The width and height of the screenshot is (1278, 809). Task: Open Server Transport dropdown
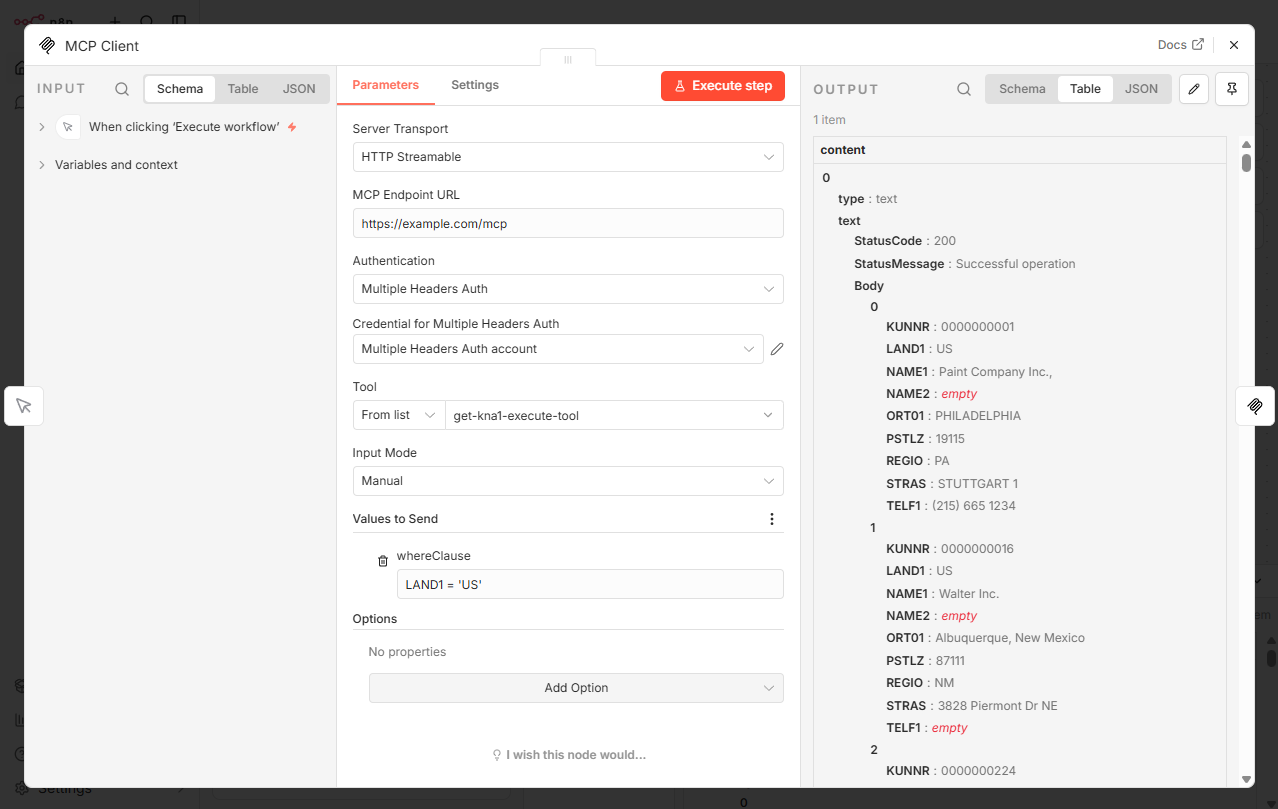tap(568, 157)
